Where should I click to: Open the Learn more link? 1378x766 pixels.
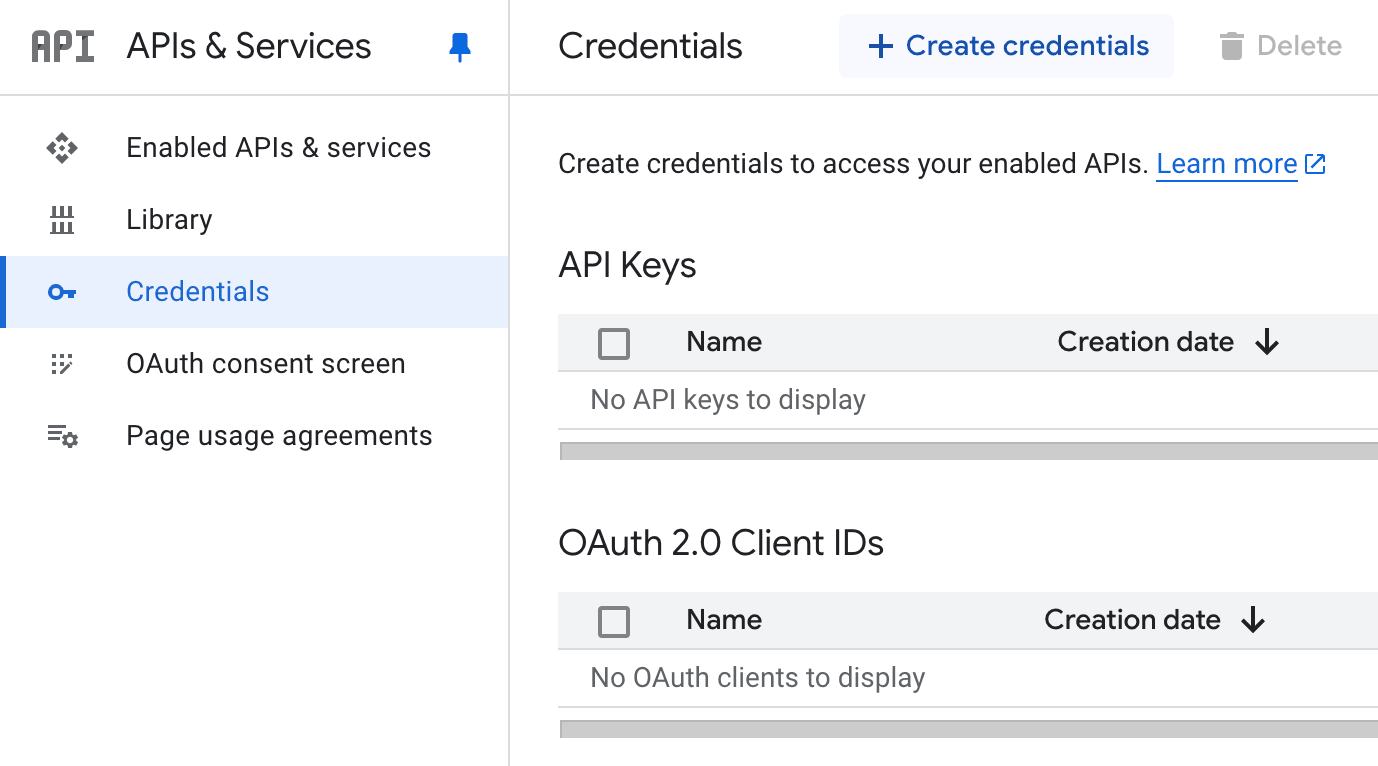click(1226, 164)
